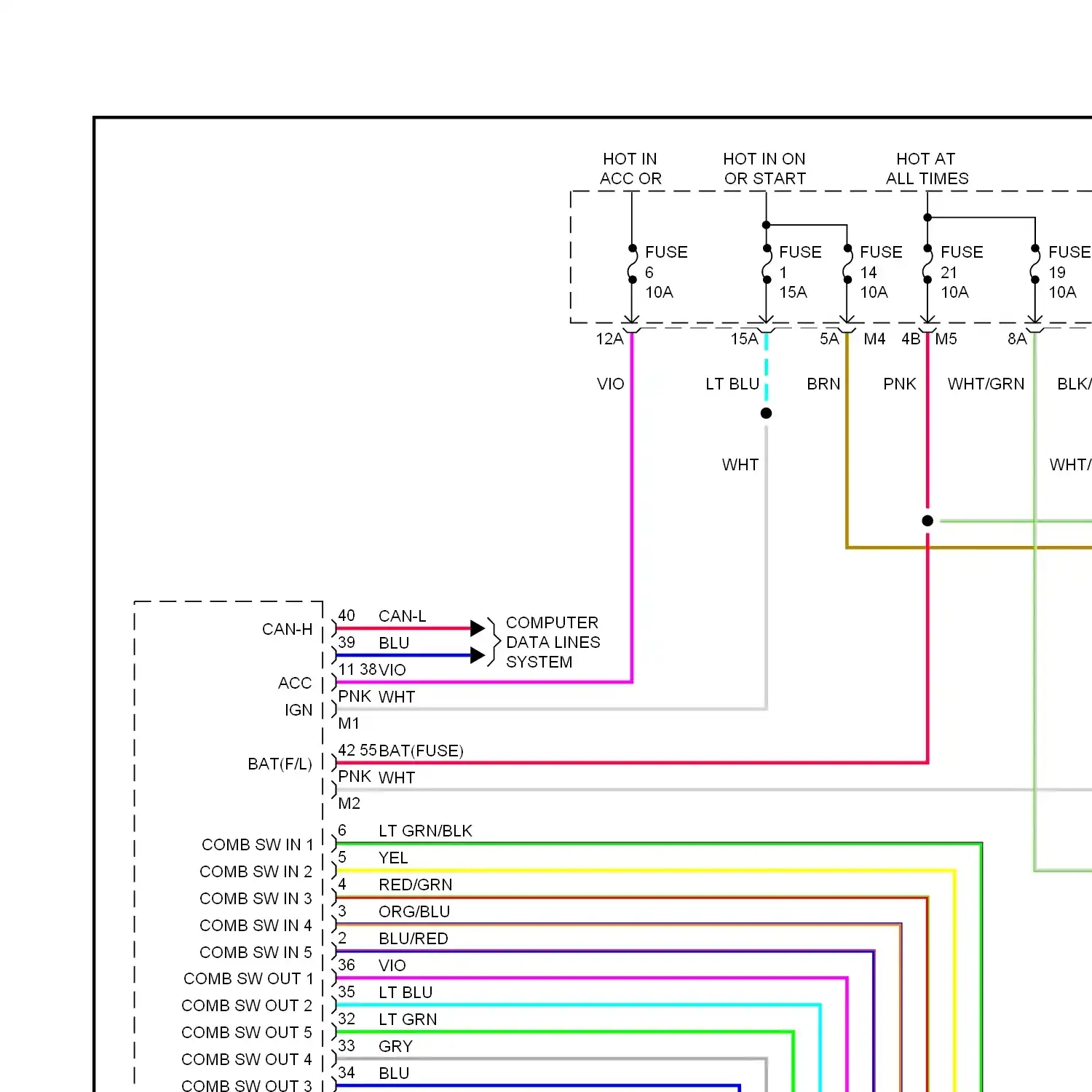This screenshot has height=1092, width=1092.
Task: Select the COMB SW IN 2 label
Action: click(x=256, y=872)
